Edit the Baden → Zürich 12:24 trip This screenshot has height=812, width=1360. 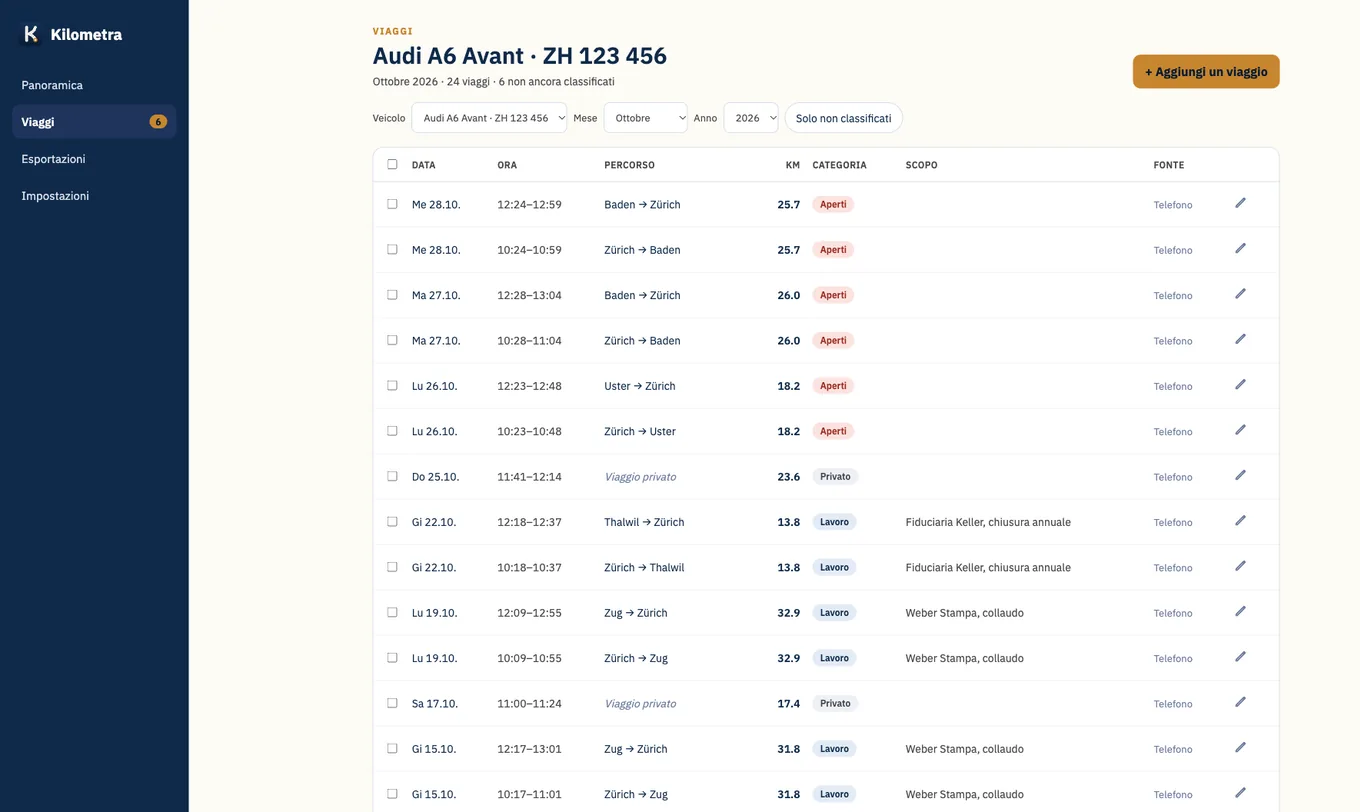(x=1240, y=203)
